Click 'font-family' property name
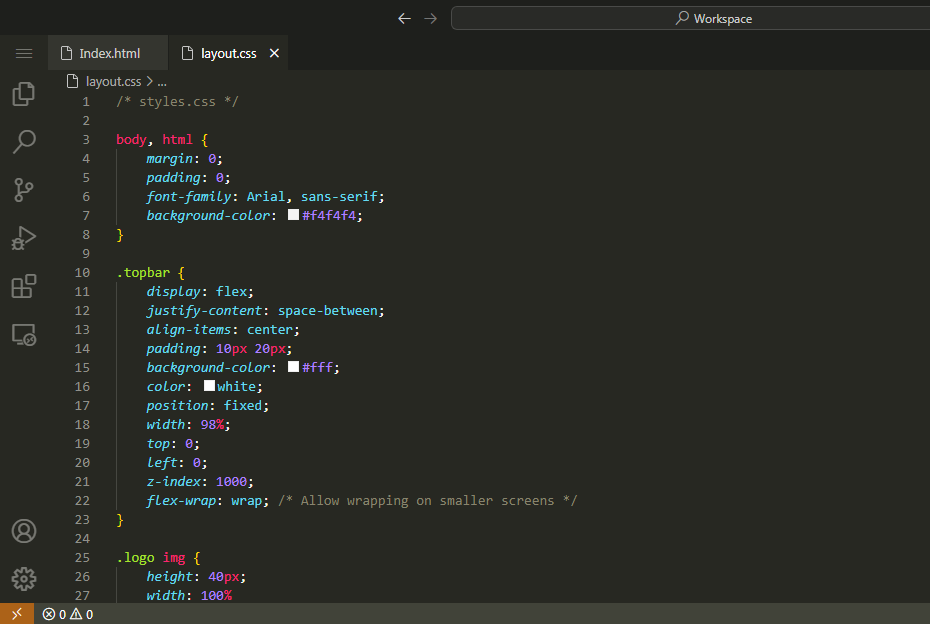The width and height of the screenshot is (930, 624). (x=189, y=196)
